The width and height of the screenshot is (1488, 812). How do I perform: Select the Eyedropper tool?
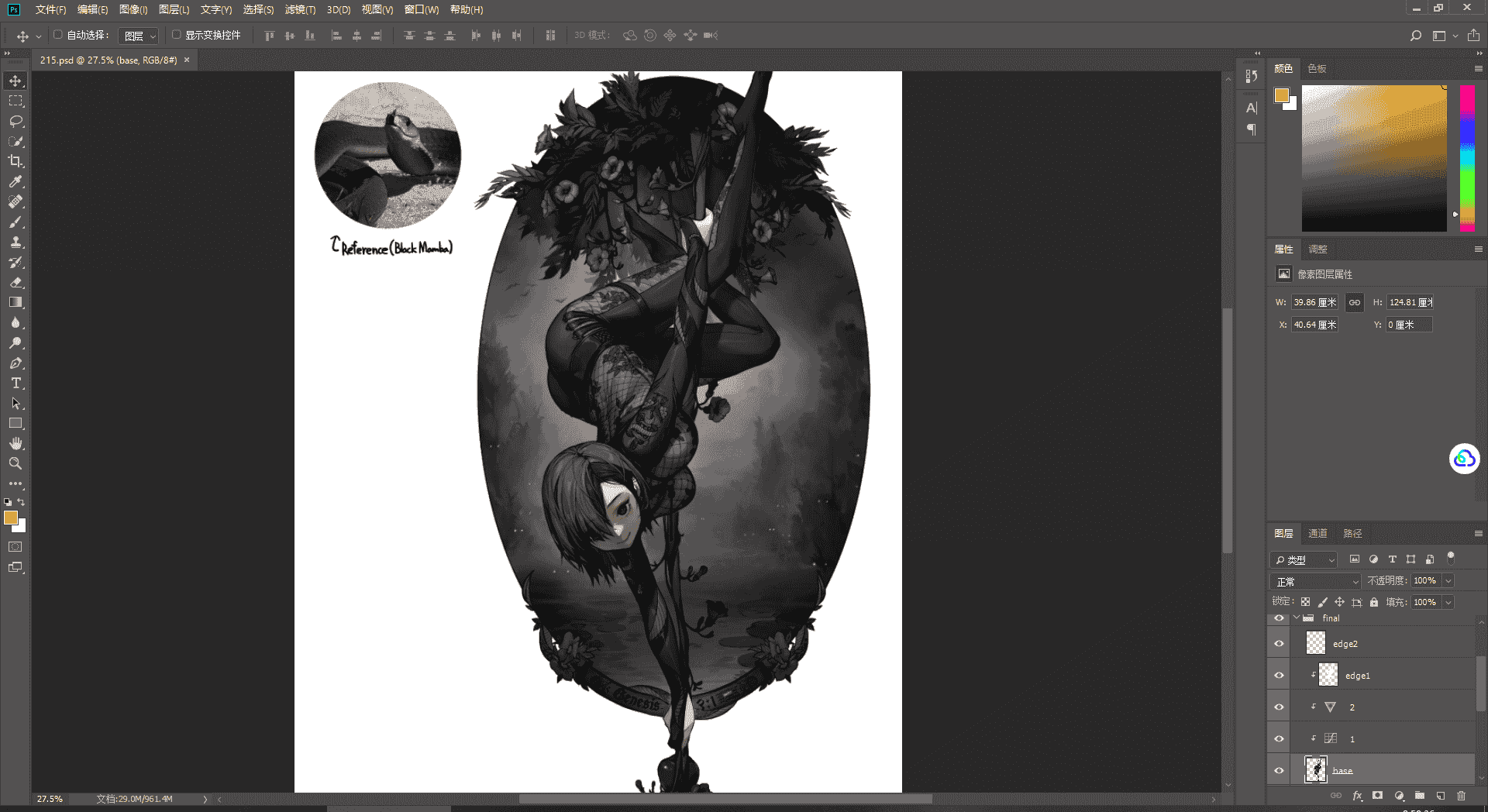(x=15, y=181)
